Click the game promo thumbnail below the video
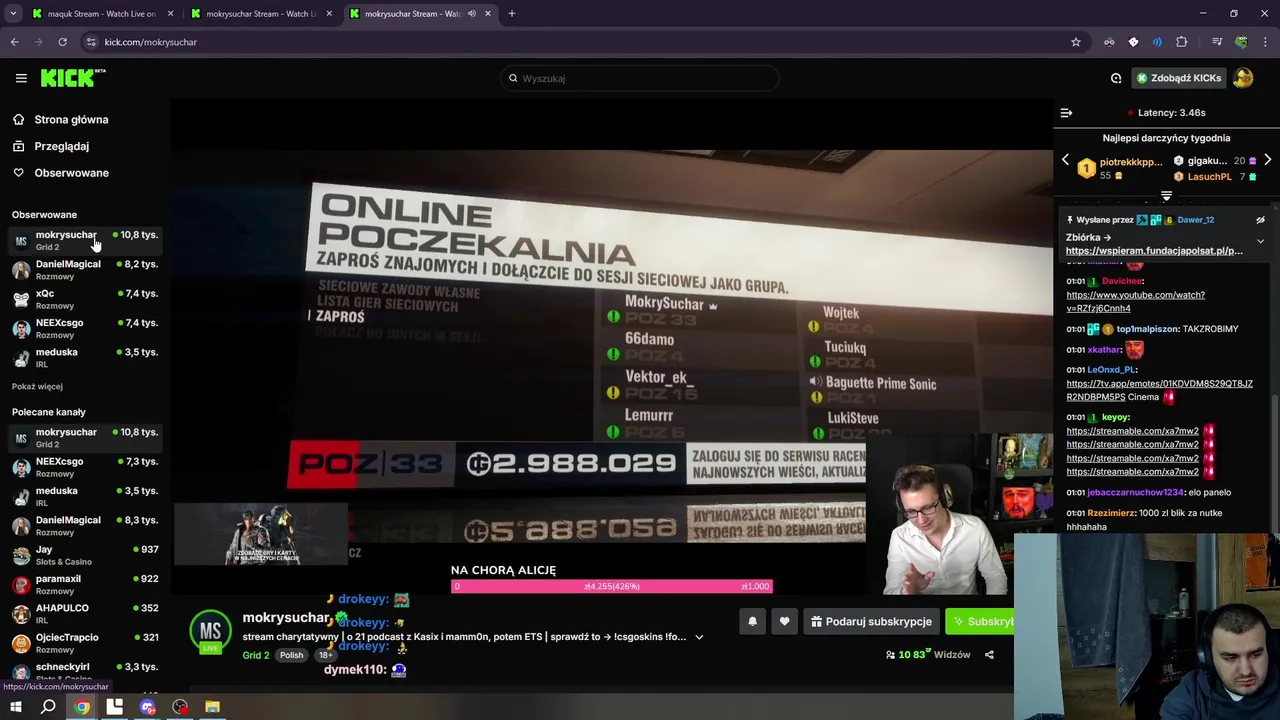1280x720 pixels. [261, 535]
